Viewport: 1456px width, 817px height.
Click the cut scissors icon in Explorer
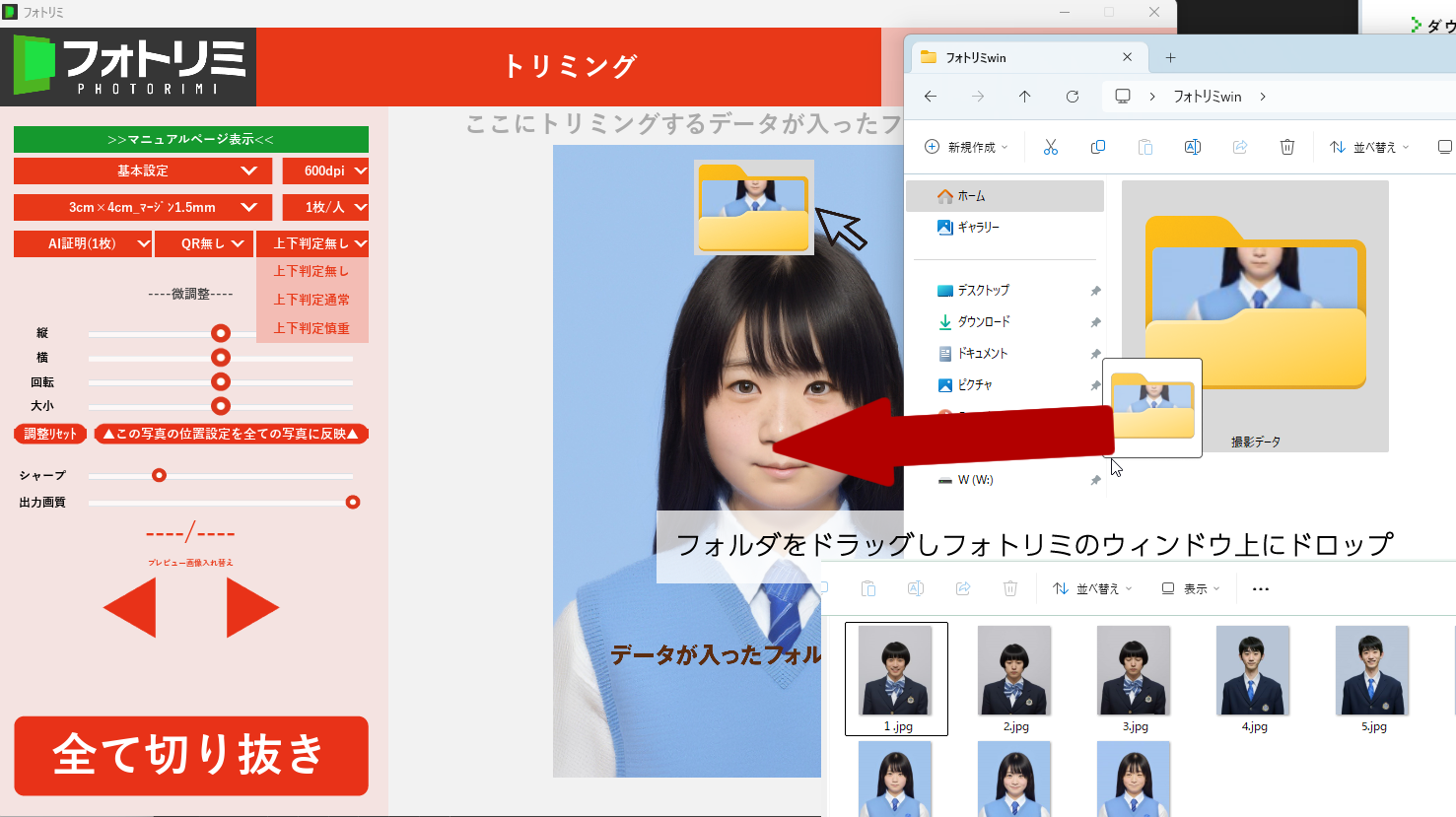(x=1050, y=147)
